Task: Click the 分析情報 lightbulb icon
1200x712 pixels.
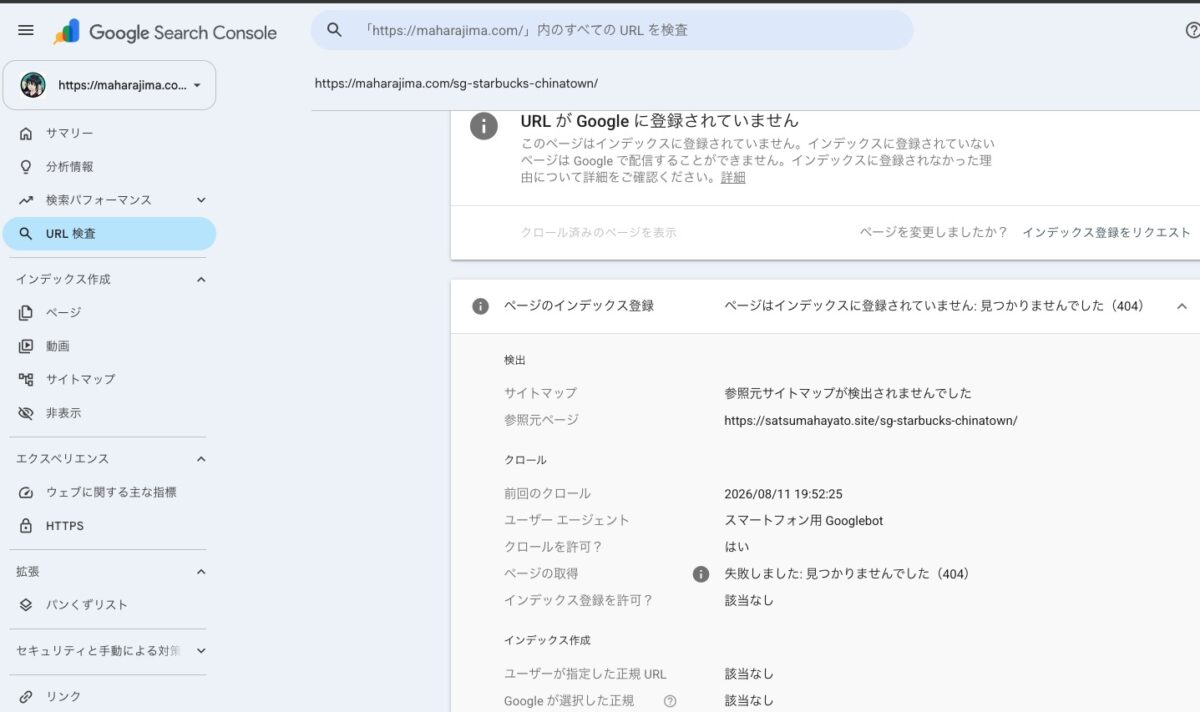Action: pos(26,166)
